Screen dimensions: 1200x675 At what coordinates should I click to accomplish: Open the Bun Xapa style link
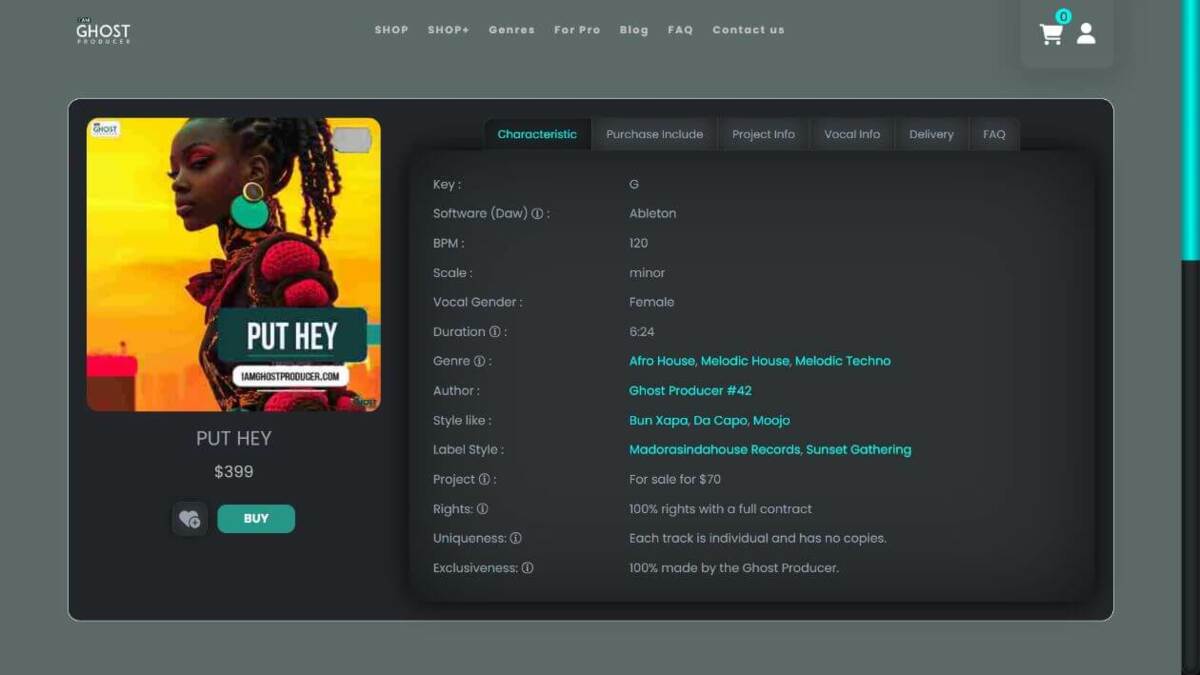659,421
